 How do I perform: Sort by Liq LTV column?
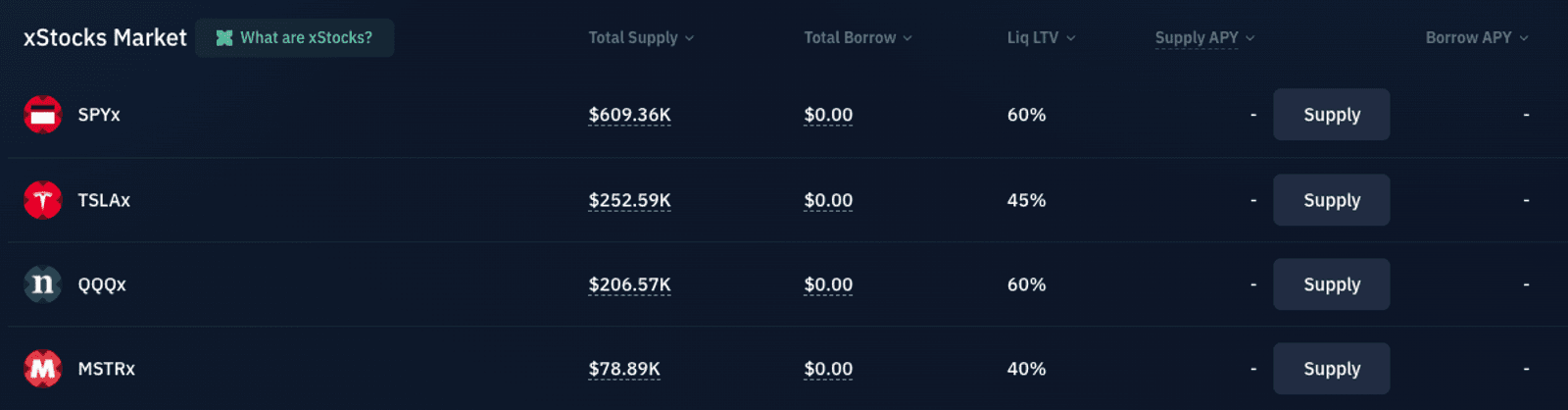point(1041,37)
